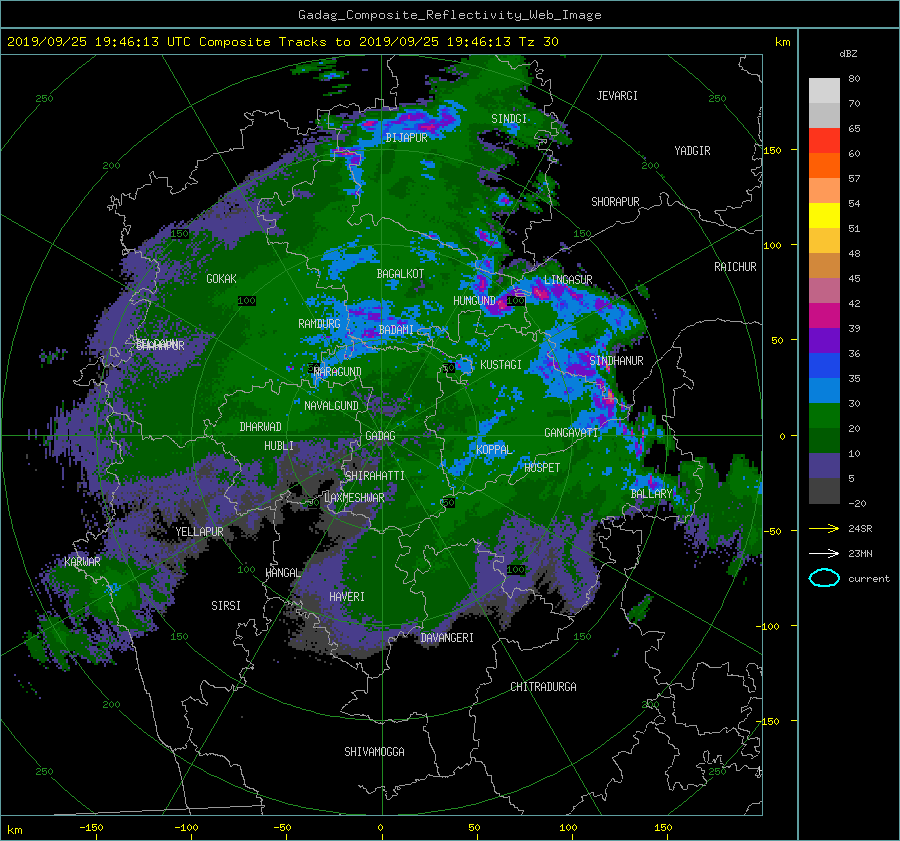Screen dimensions: 900x841
Task: Click the 80 value atop the dBZ scale
Action: pos(854,79)
